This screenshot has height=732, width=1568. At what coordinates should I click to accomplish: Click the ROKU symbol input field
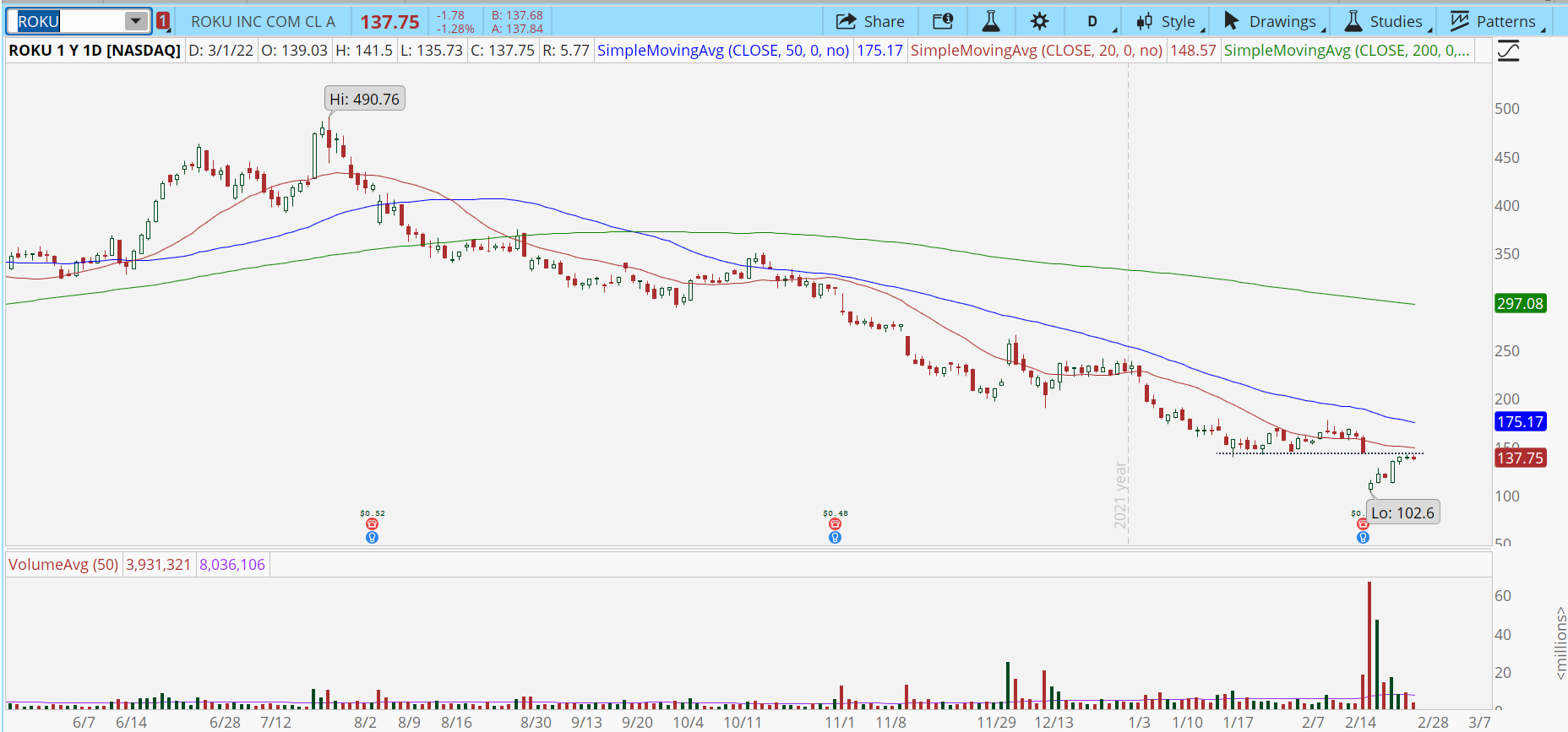coord(68,21)
